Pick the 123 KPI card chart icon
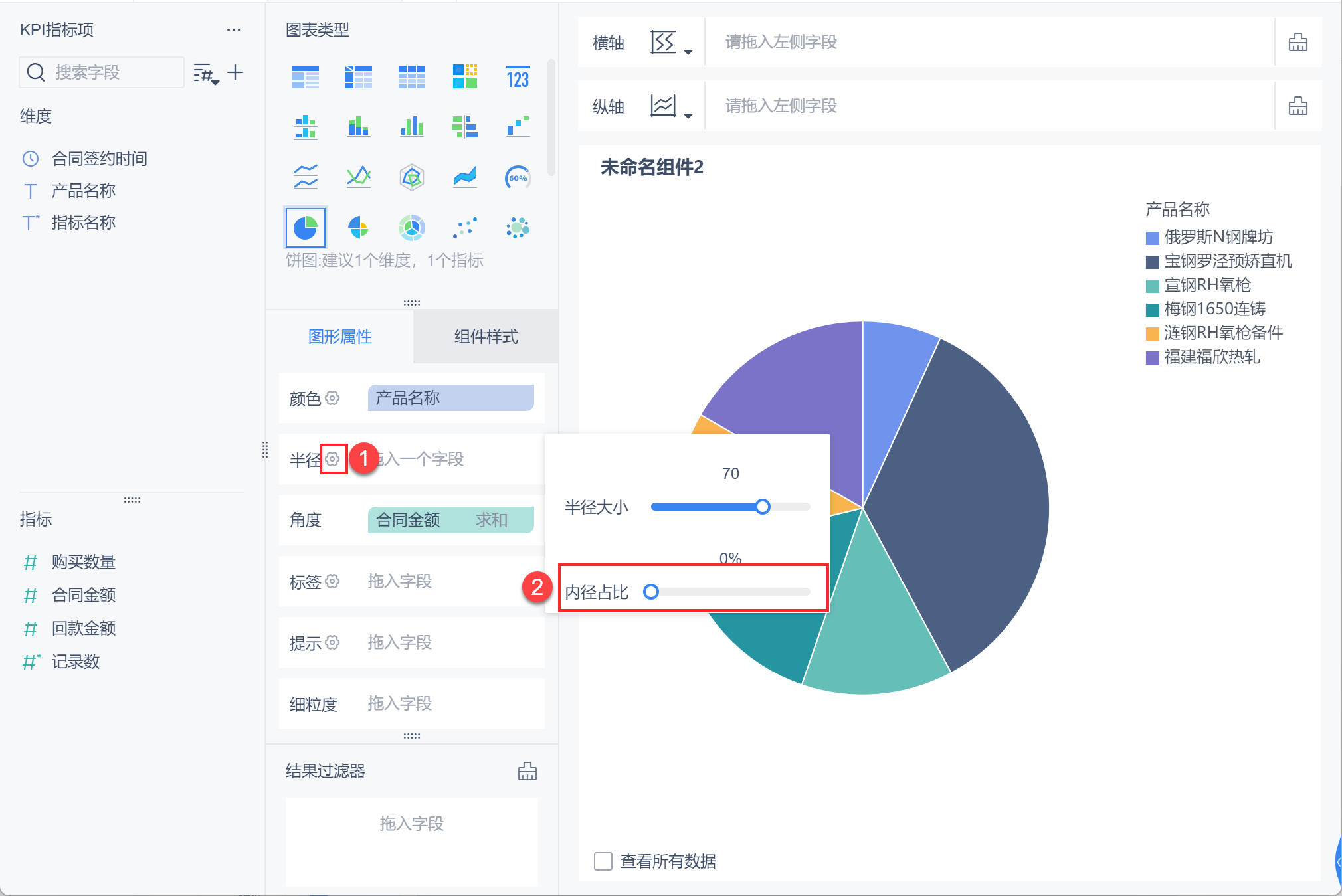1342x896 pixels. pyautogui.click(x=518, y=78)
